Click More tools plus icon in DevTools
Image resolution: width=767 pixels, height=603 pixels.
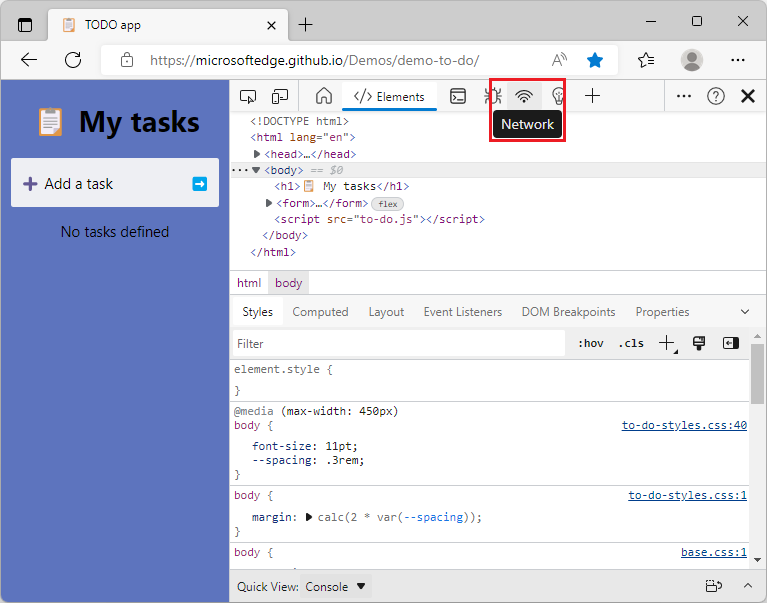(x=592, y=95)
